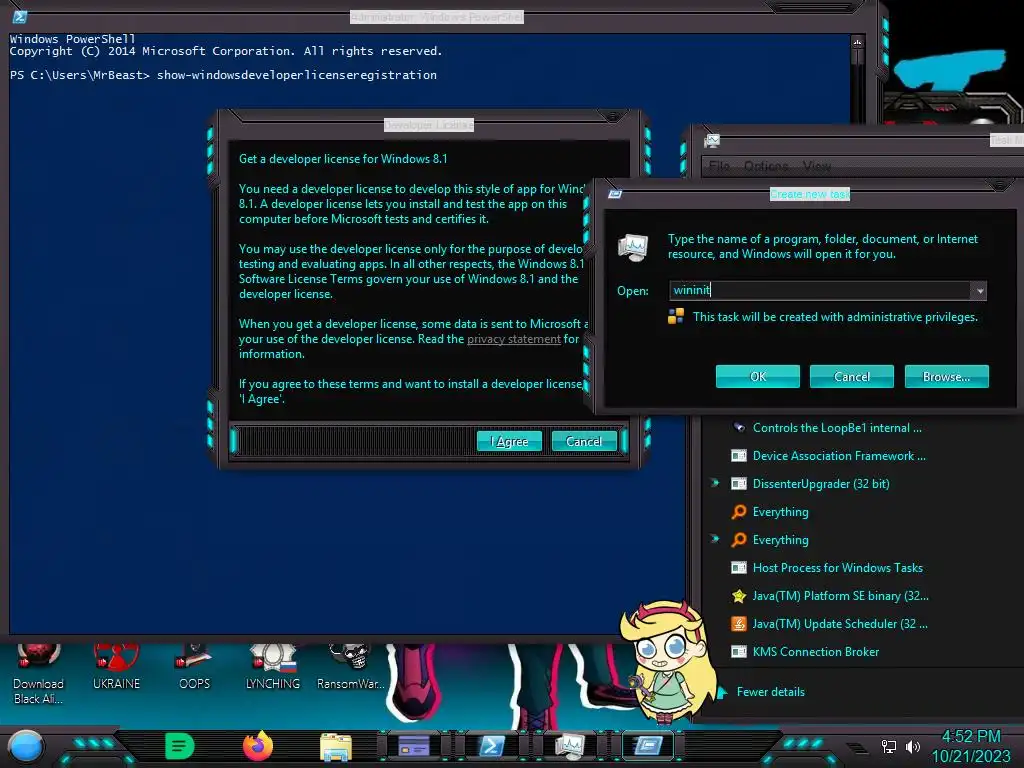Click Browse... in Create new task
This screenshot has width=1024, height=768.
click(946, 376)
